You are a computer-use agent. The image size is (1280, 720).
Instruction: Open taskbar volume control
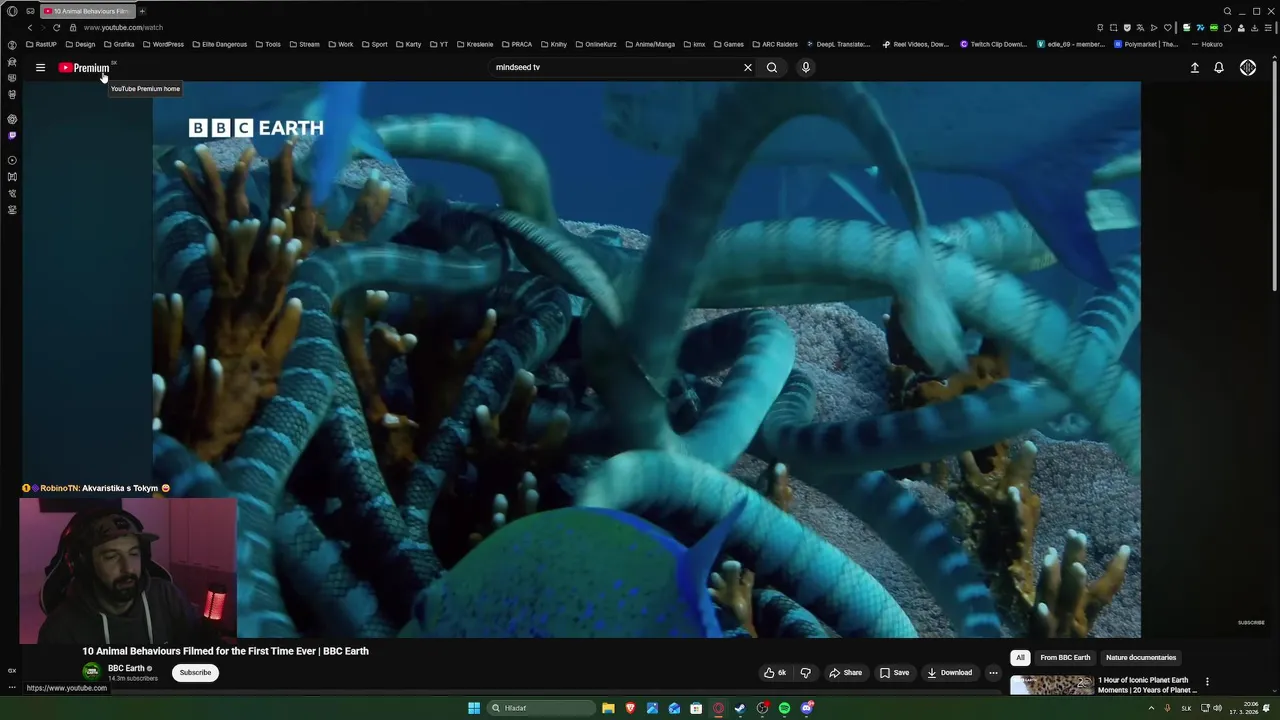(x=1217, y=708)
